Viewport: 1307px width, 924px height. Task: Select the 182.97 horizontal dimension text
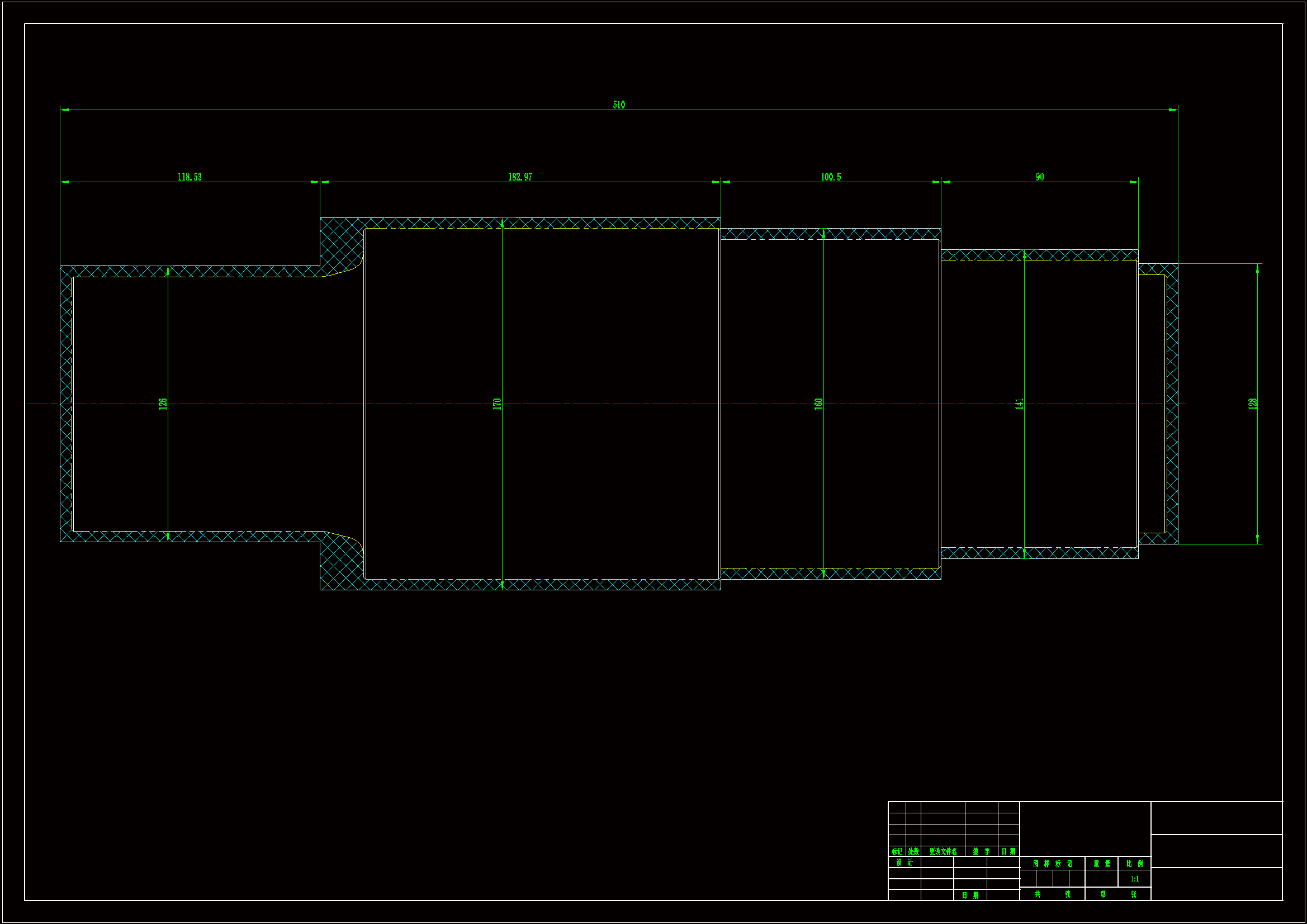click(520, 177)
